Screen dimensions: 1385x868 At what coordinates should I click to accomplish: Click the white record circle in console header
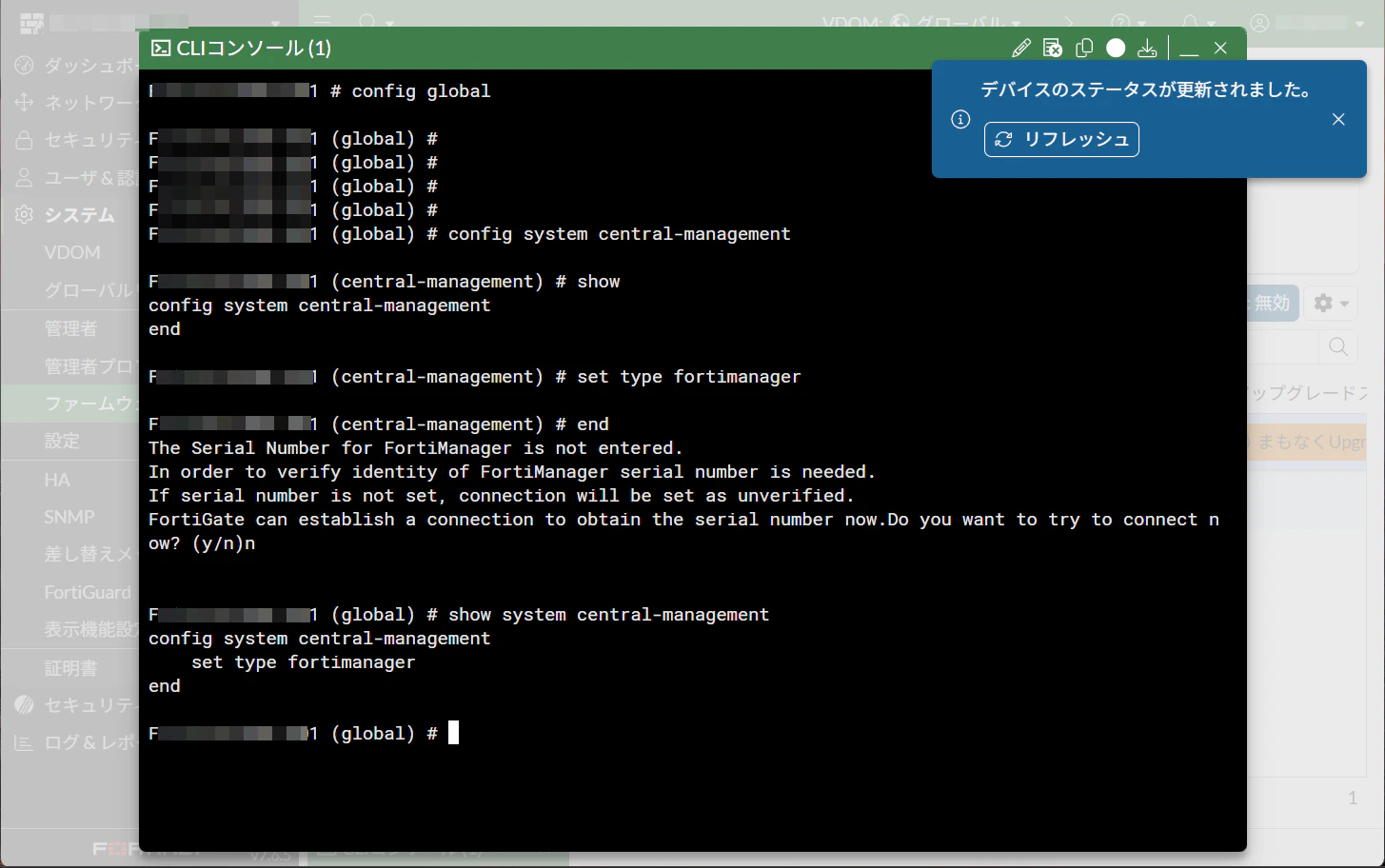click(x=1116, y=48)
